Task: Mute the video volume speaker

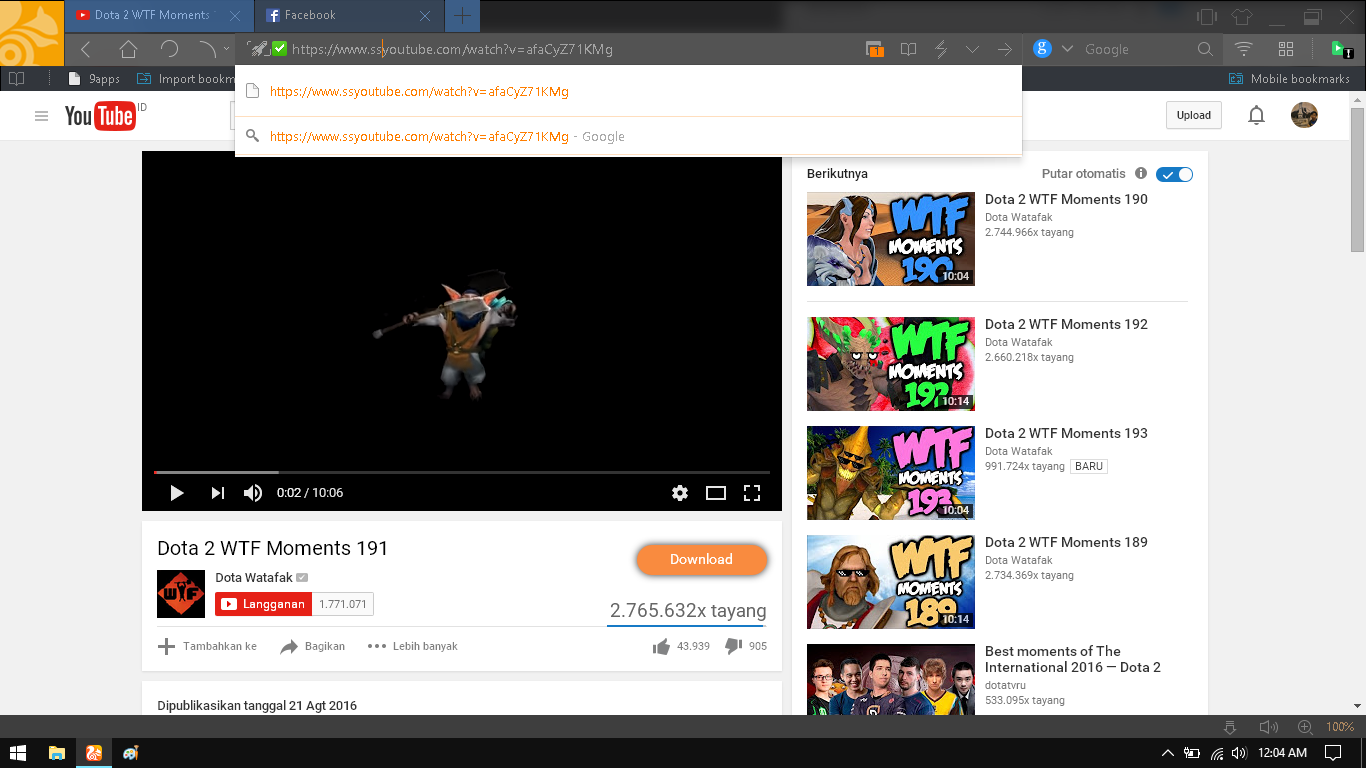Action: click(x=253, y=492)
